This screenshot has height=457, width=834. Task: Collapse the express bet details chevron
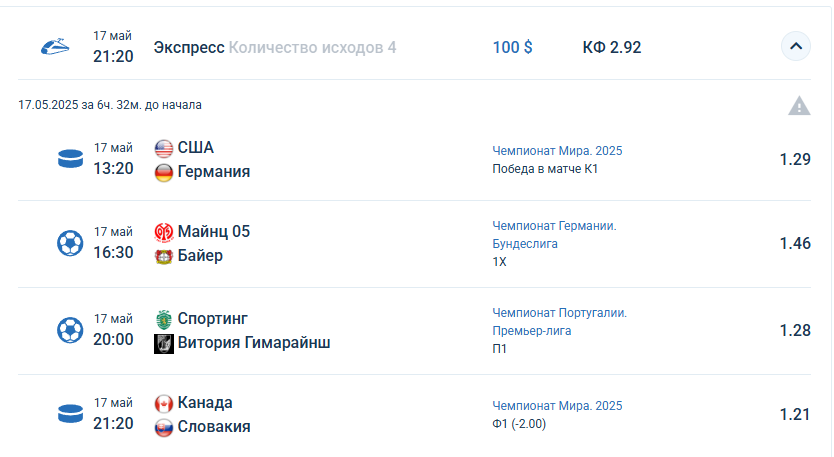[x=796, y=46]
